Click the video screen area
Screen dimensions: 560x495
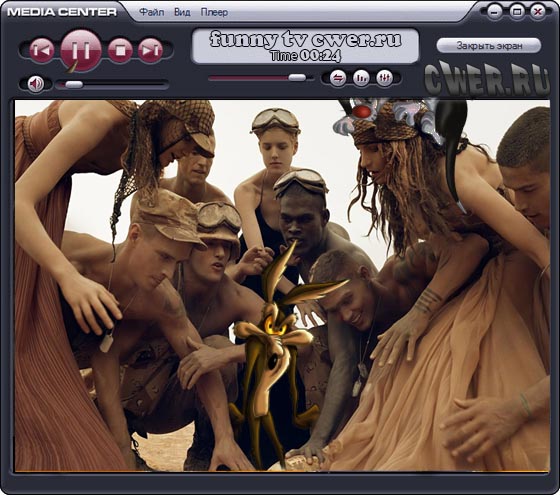coord(282,286)
